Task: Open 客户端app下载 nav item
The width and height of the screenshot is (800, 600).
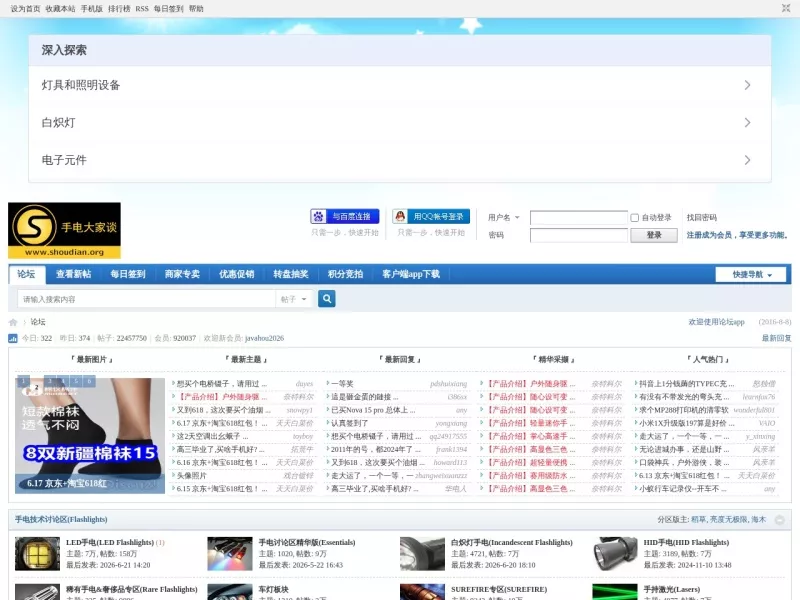Action: pos(411,274)
